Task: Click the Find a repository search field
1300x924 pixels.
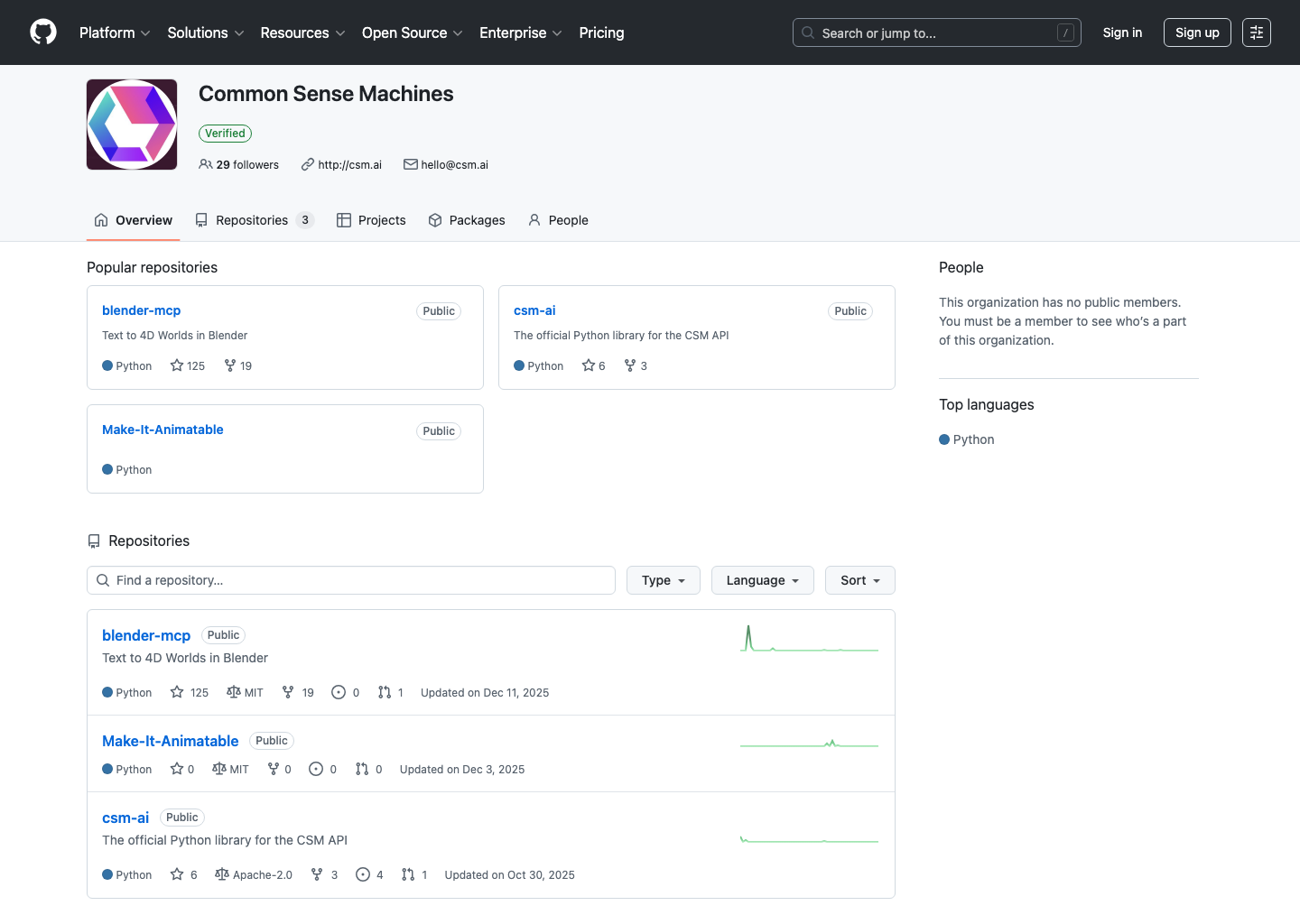Action: [350, 580]
